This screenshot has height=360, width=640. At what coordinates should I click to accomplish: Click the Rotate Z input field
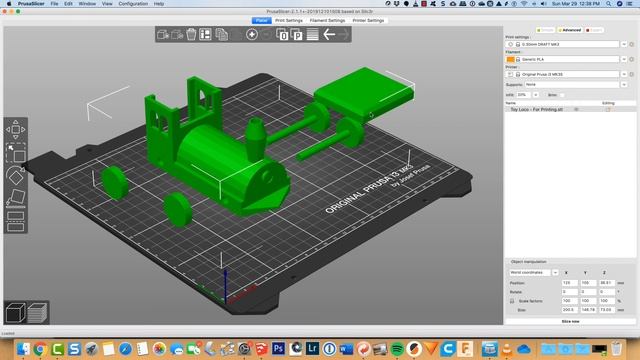[607, 292]
